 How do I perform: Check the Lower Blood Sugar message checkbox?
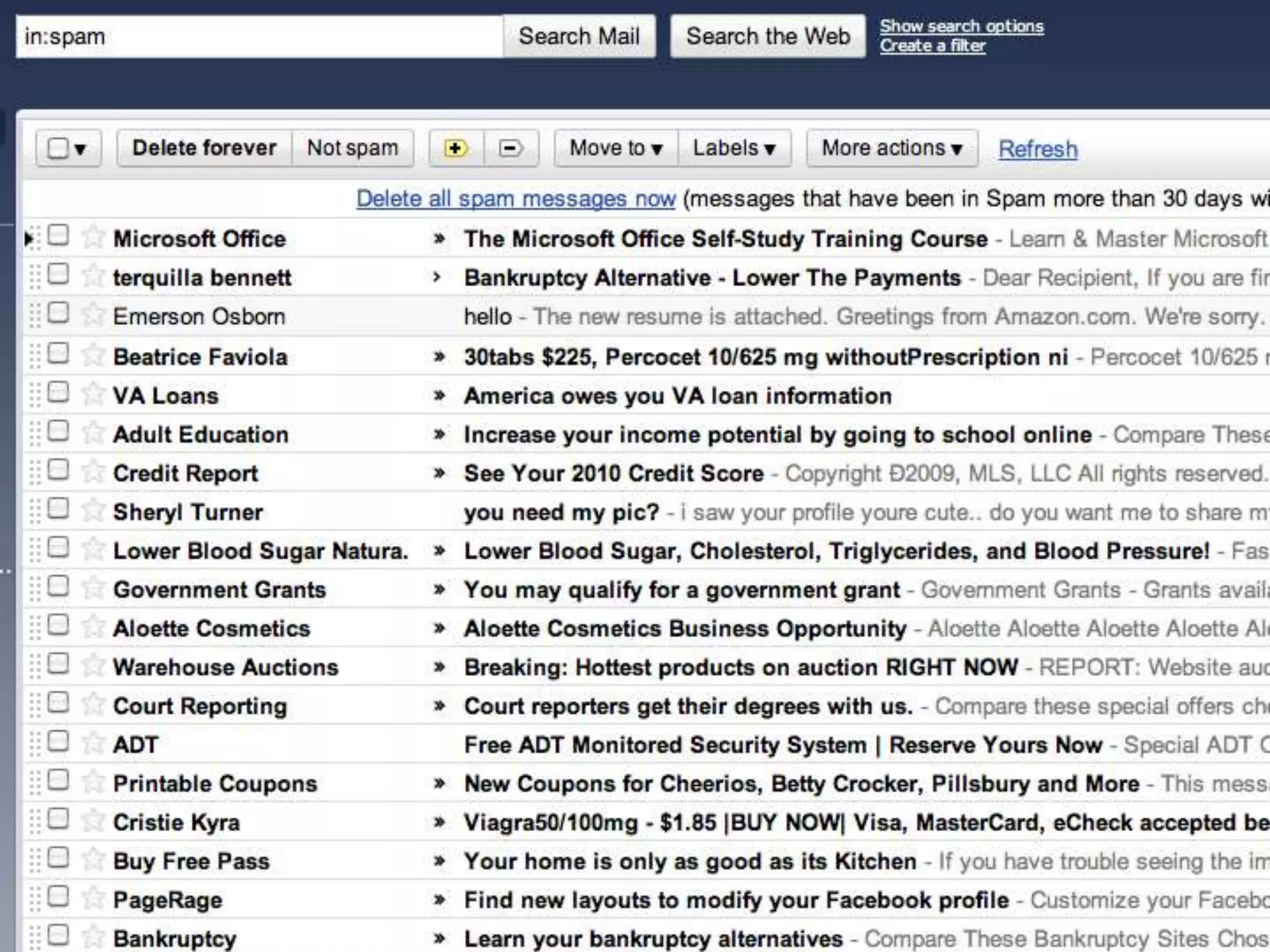click(58, 548)
